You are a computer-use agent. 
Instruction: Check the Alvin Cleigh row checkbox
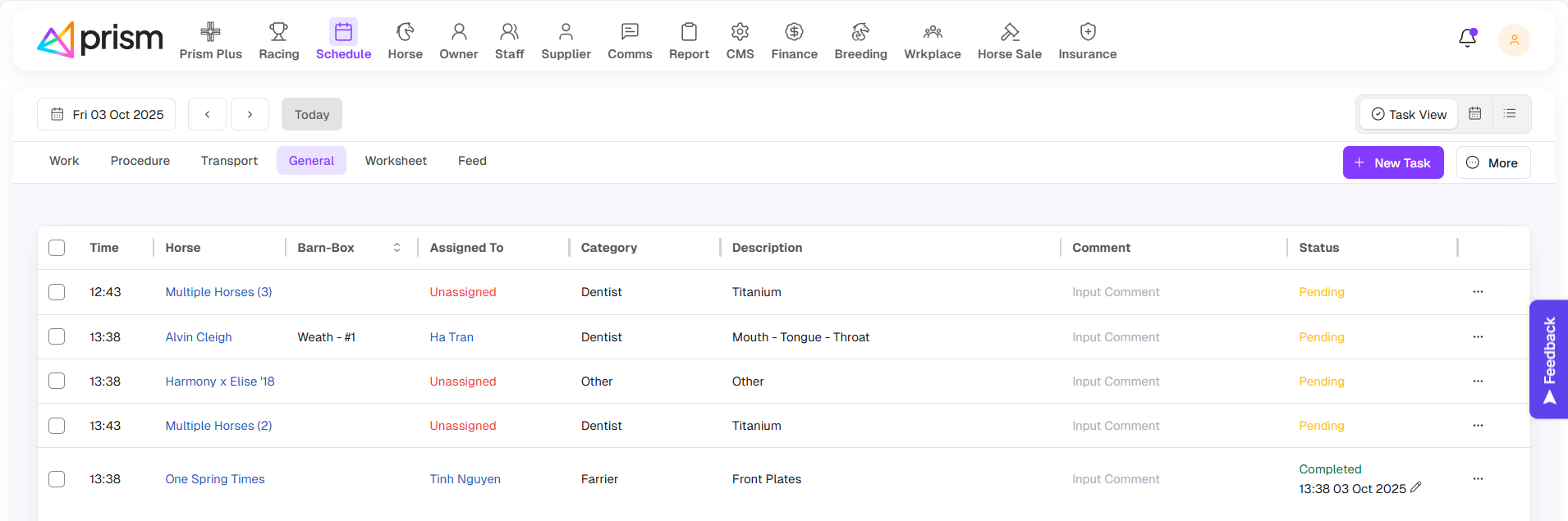[x=57, y=336]
